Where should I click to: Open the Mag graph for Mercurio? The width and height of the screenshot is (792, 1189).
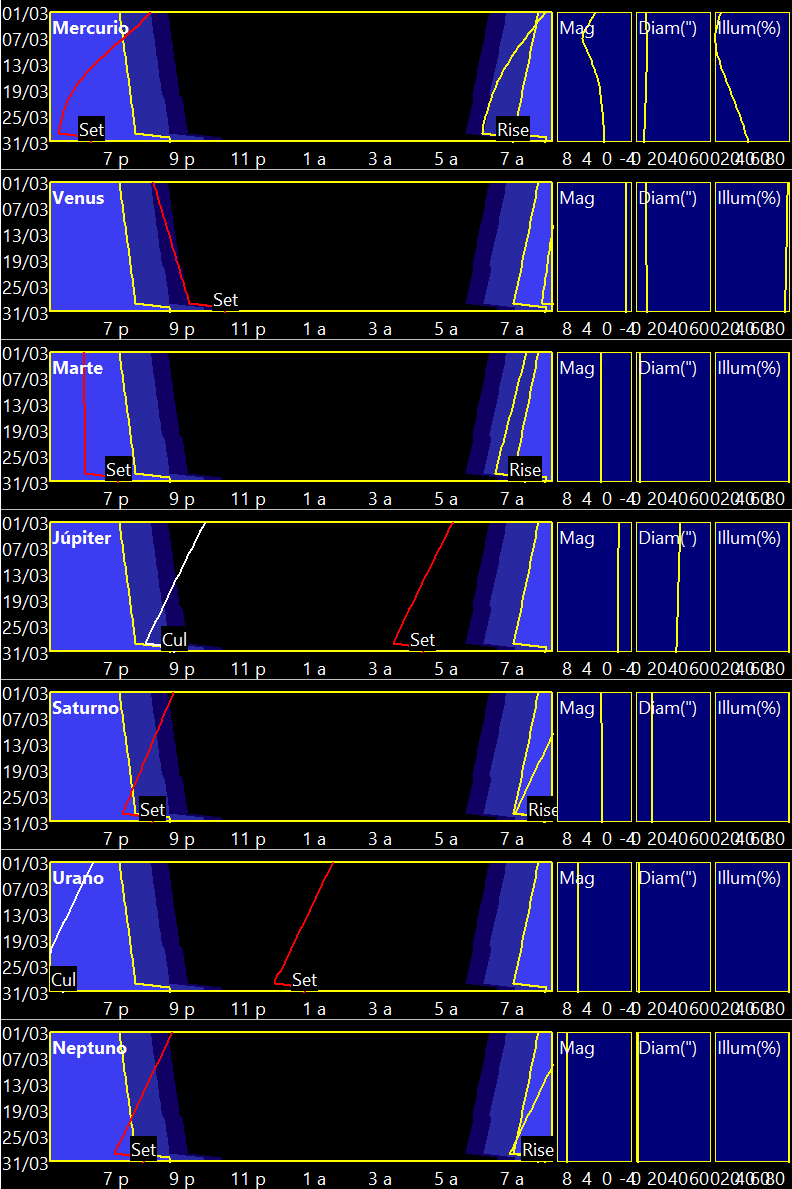pyautogui.click(x=594, y=77)
